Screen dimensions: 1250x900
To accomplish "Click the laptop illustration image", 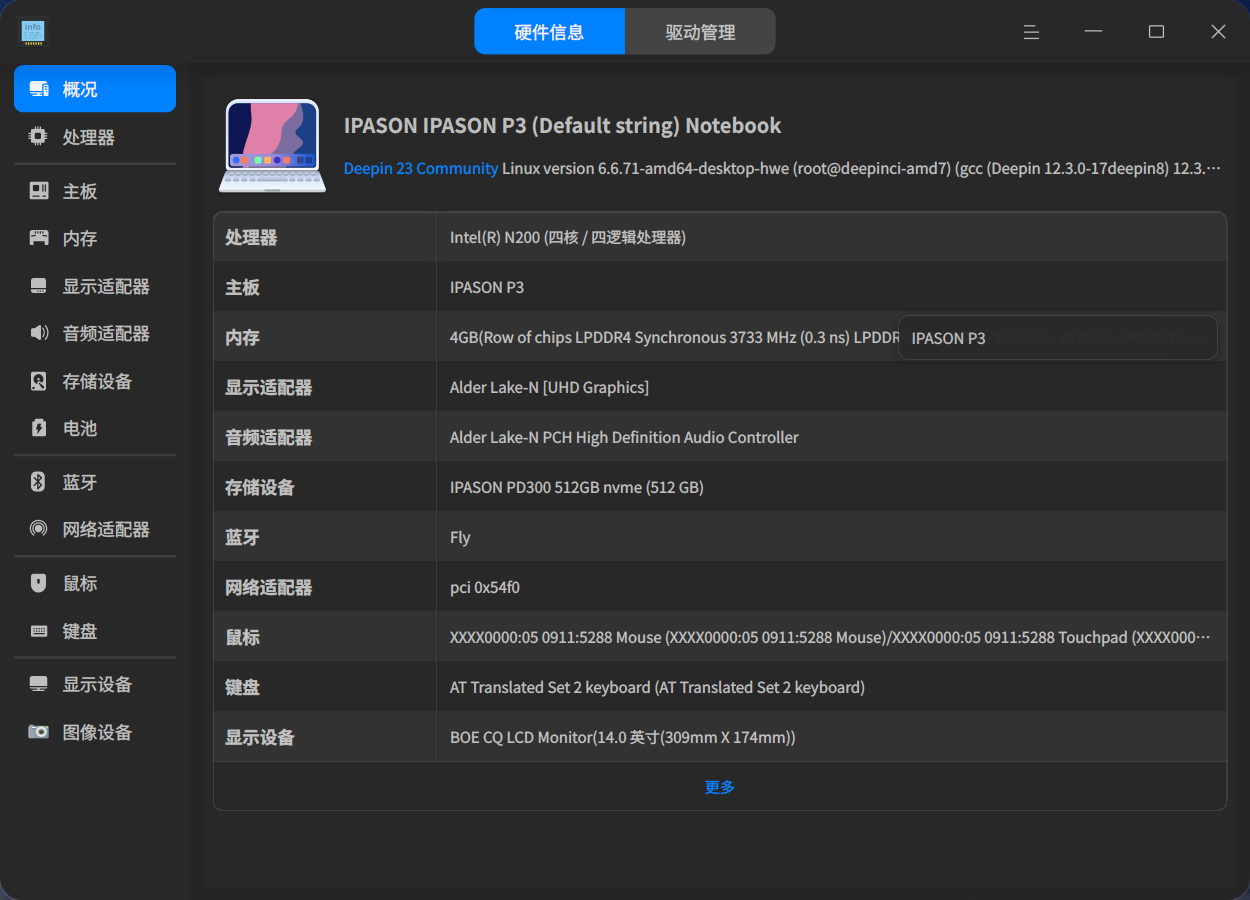I will pyautogui.click(x=272, y=145).
